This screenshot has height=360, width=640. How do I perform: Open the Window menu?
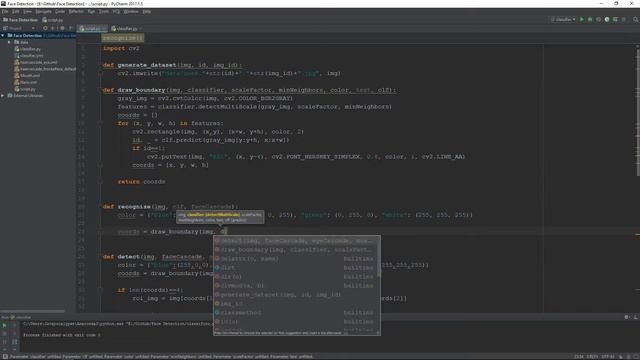coord(131,12)
